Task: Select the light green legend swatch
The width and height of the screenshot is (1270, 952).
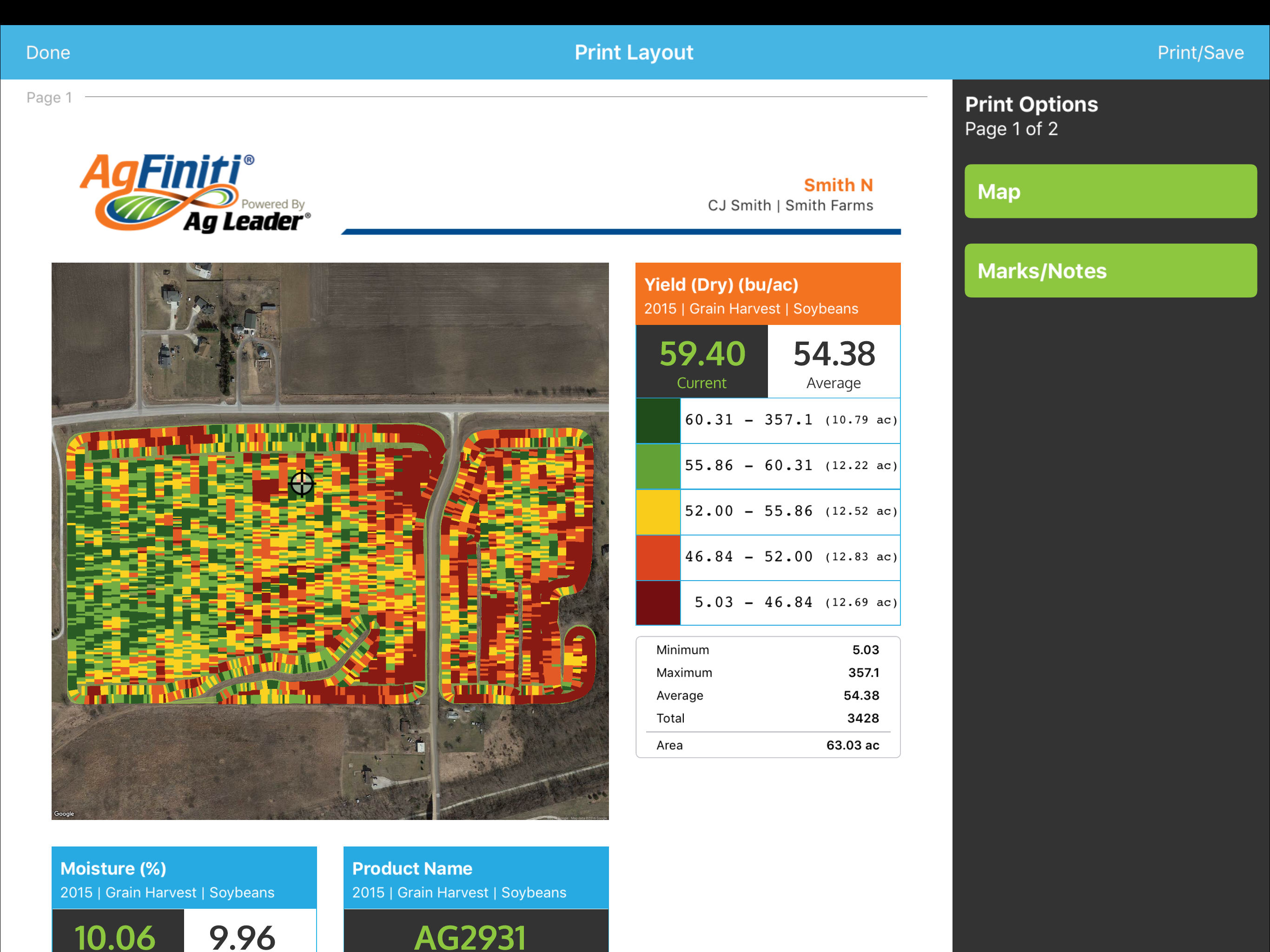Action: tap(658, 466)
